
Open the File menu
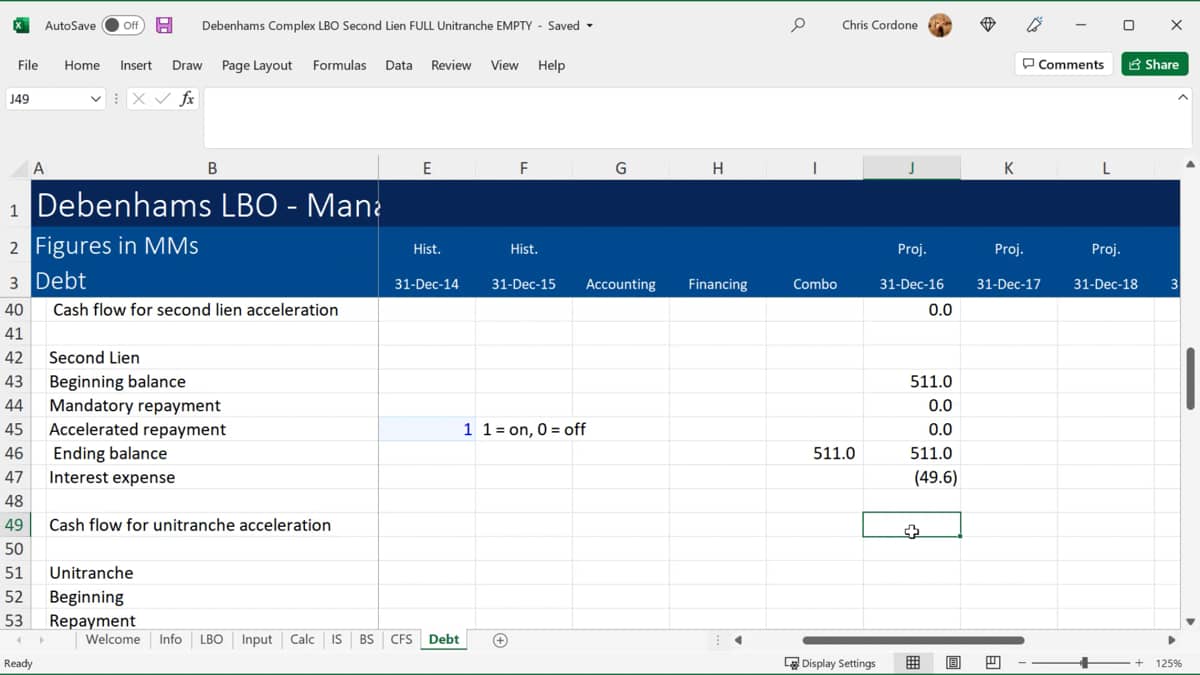[28, 65]
